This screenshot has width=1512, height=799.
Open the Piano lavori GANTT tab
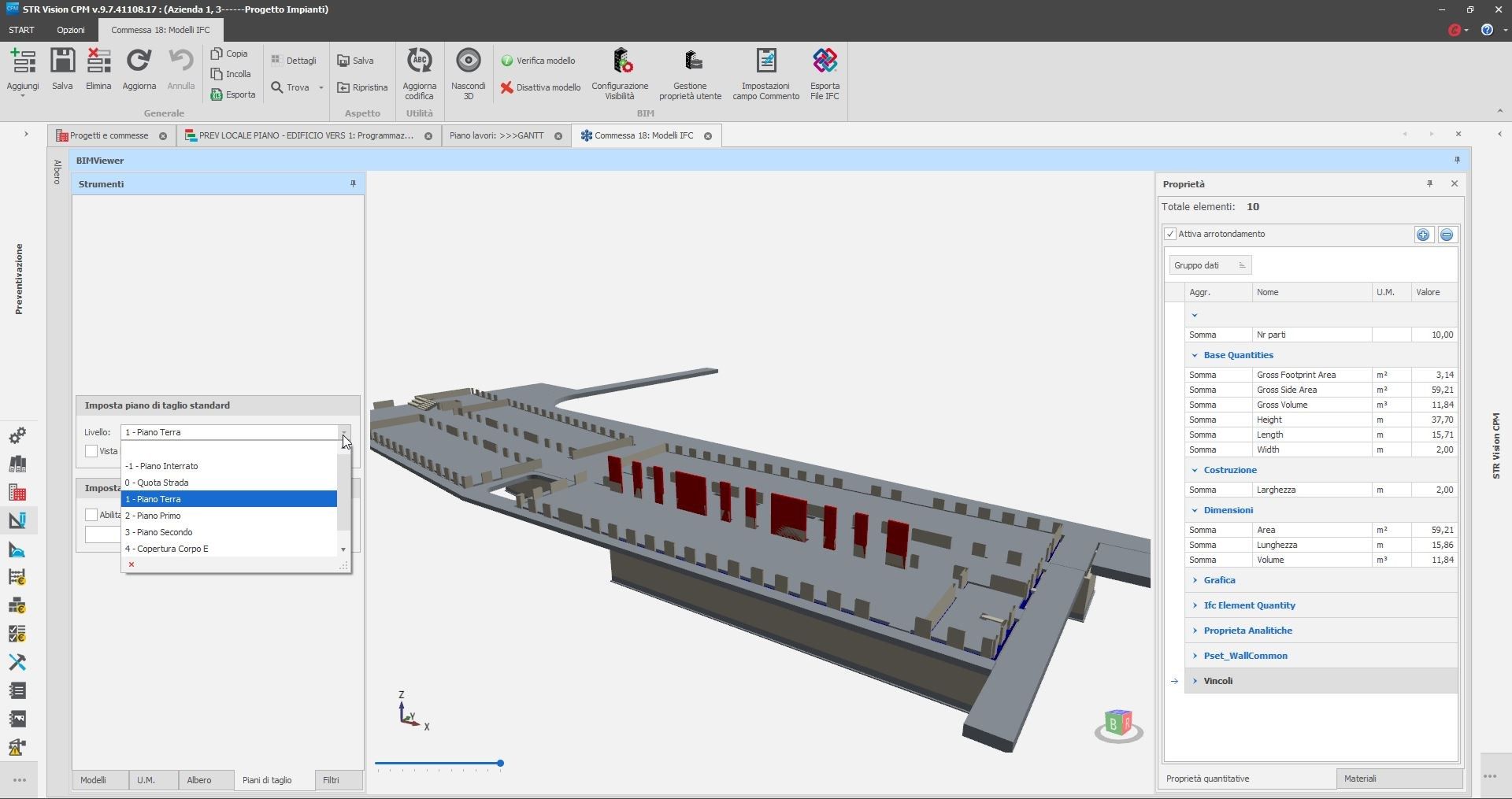click(x=496, y=135)
